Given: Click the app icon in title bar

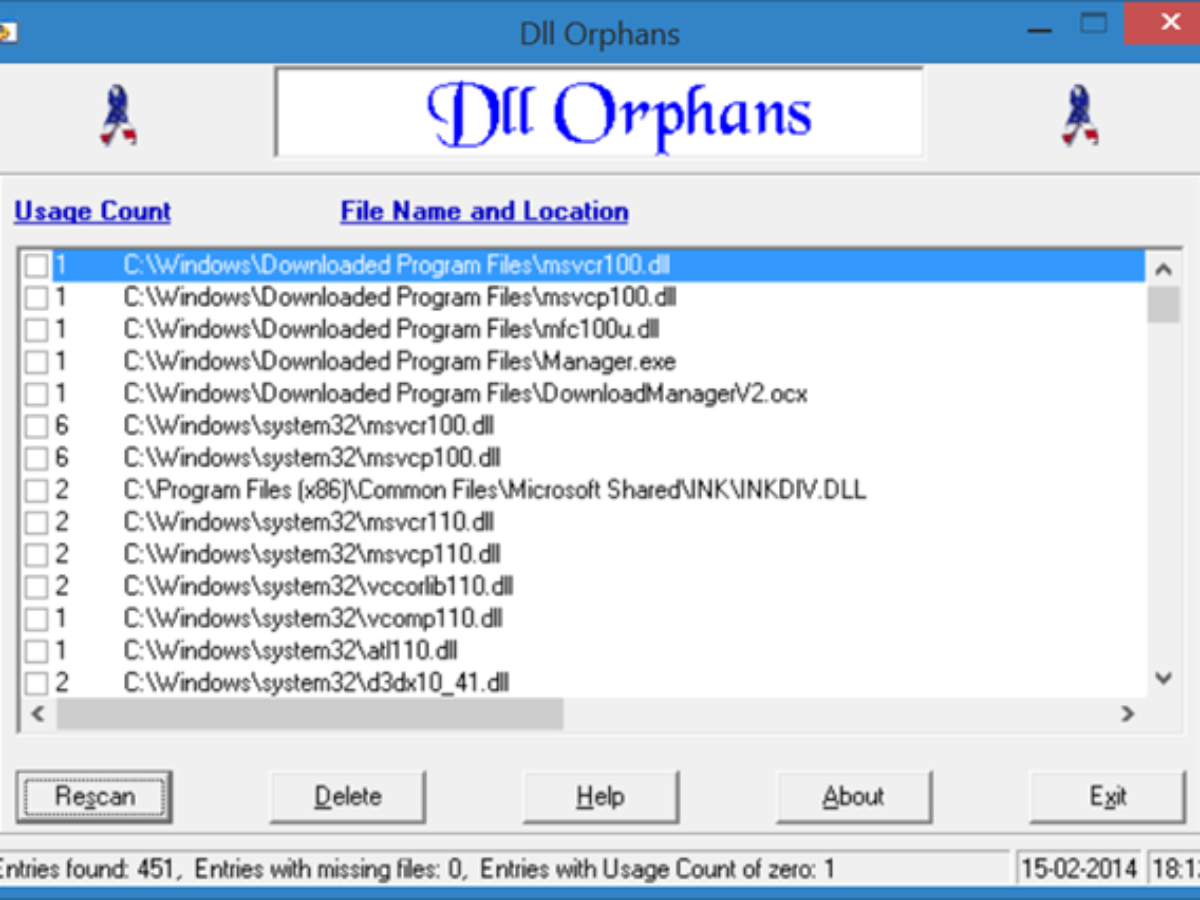Looking at the screenshot, I should [x=6, y=32].
